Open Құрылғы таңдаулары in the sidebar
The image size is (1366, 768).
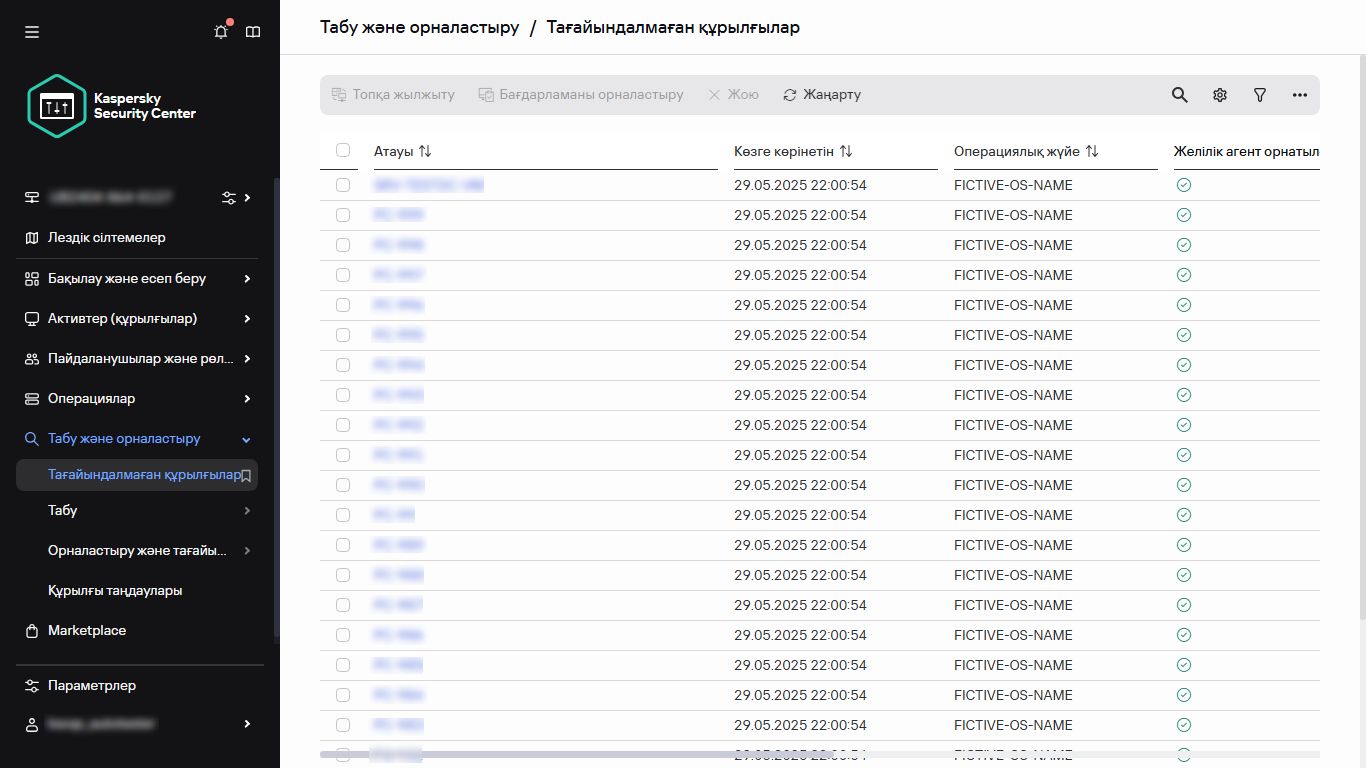[x=115, y=590]
